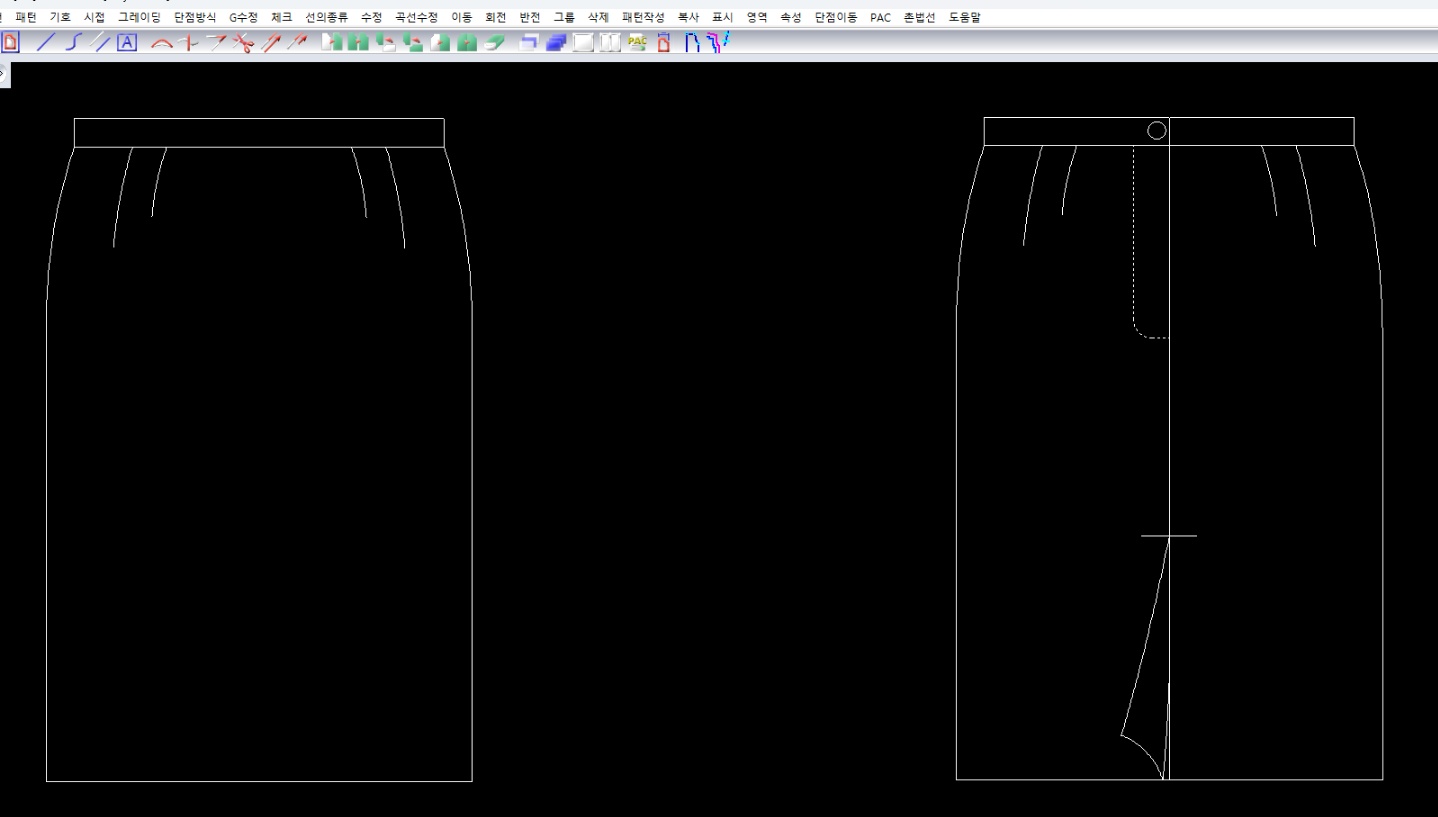1438x817 pixels.
Task: Open the 패턴작성 menu
Action: click(x=642, y=17)
